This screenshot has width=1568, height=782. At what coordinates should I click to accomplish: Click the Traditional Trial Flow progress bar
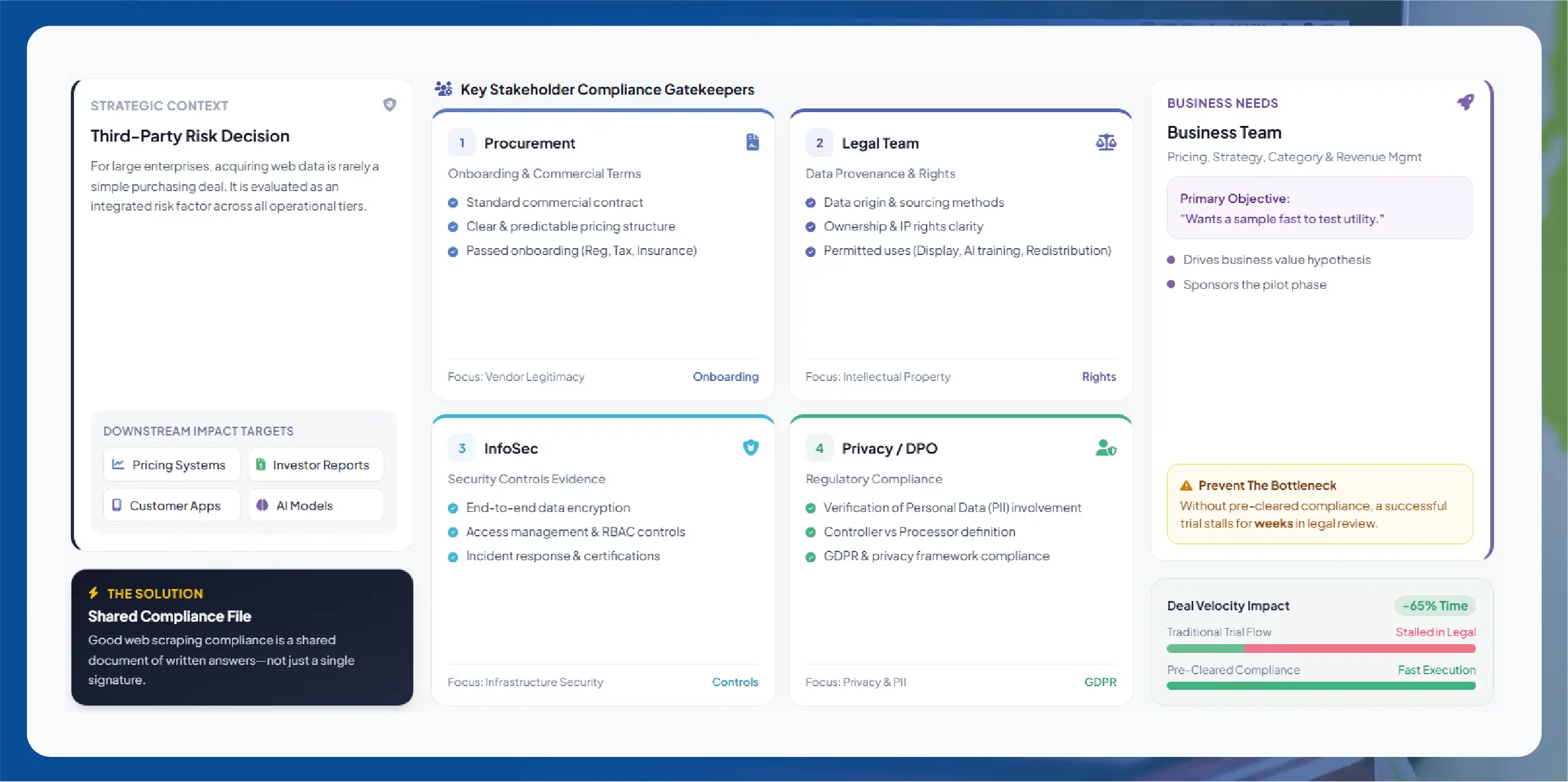[1321, 649]
